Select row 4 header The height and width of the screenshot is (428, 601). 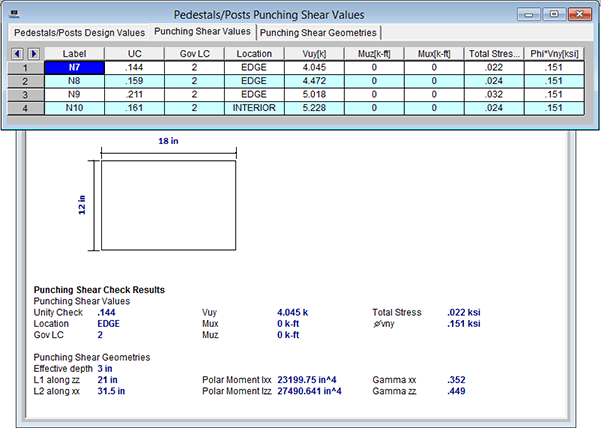24,106
